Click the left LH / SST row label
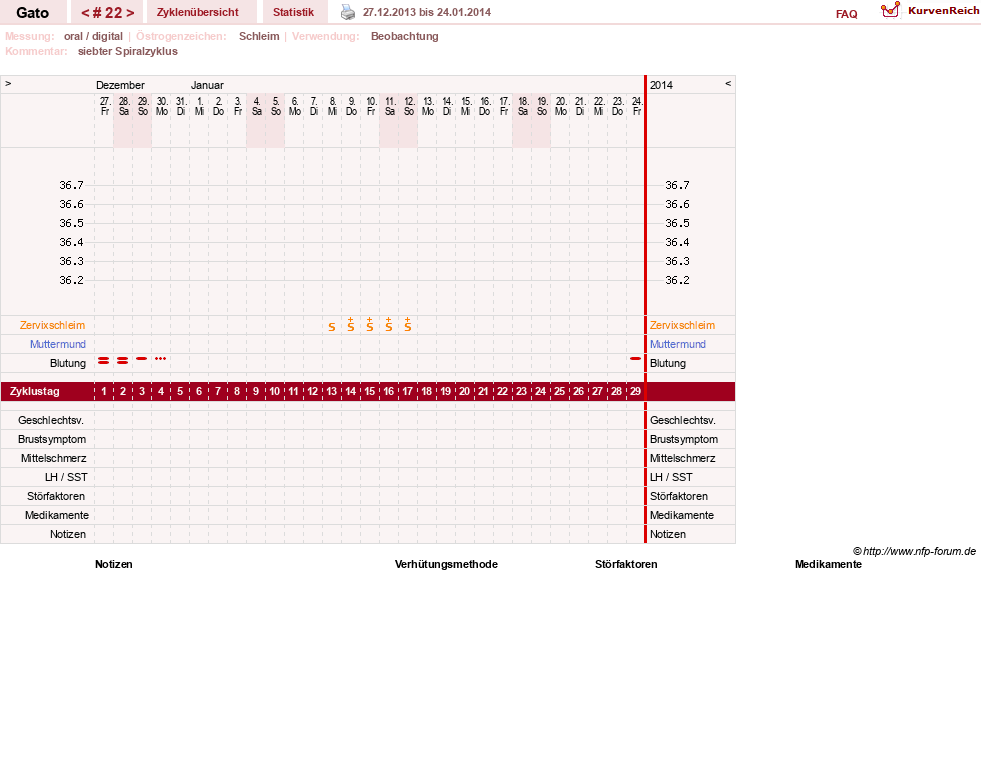The image size is (981, 783). [x=66, y=477]
